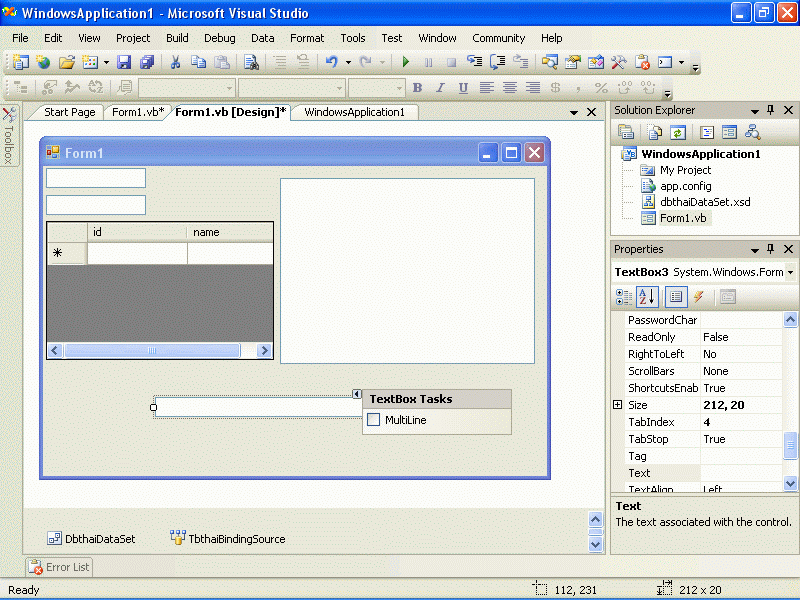Open Add New Item dropdown arrow

106,63
